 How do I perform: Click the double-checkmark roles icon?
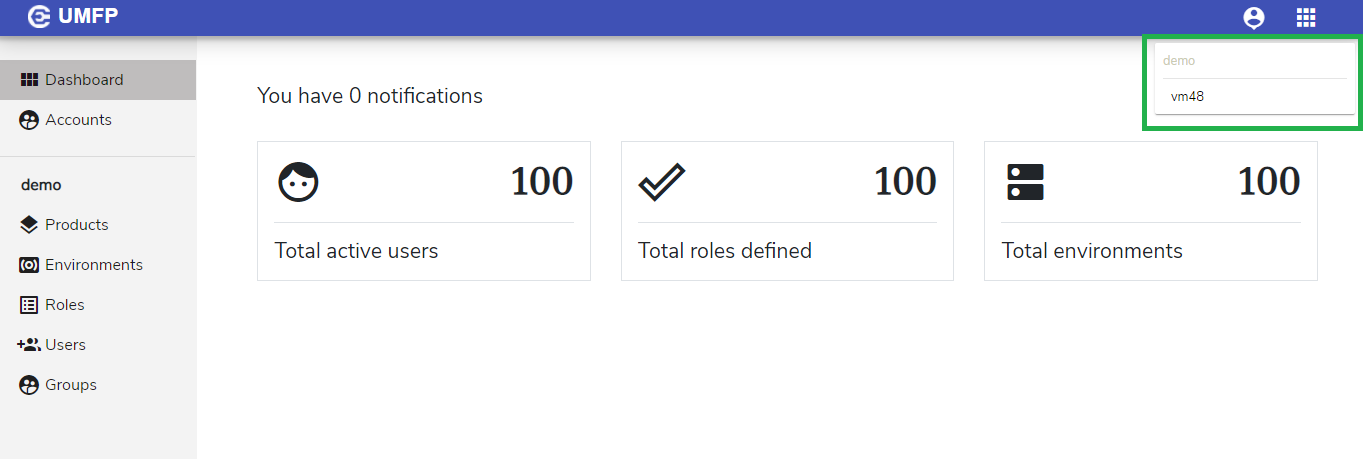pyautogui.click(x=662, y=183)
